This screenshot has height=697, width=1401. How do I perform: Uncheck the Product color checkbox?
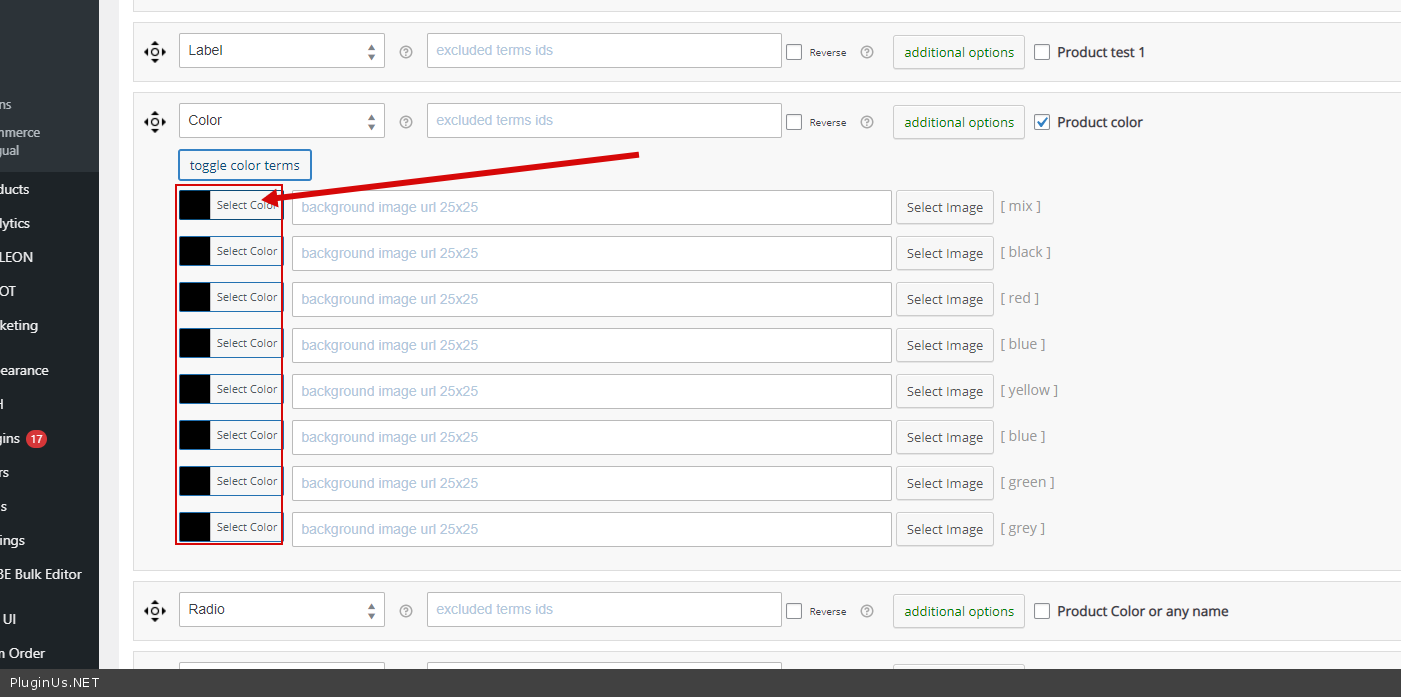(1042, 122)
